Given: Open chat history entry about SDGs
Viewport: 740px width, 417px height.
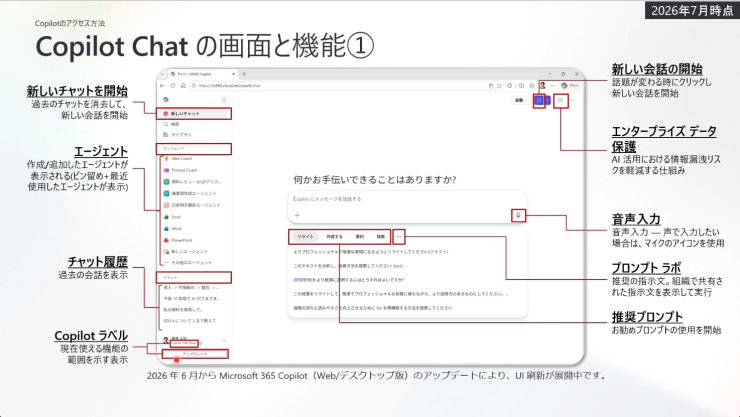Looking at the screenshot, I should click(190, 321).
